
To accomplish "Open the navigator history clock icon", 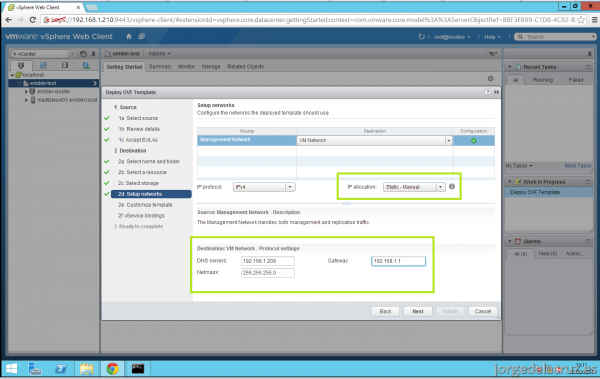I will [x=83, y=54].
